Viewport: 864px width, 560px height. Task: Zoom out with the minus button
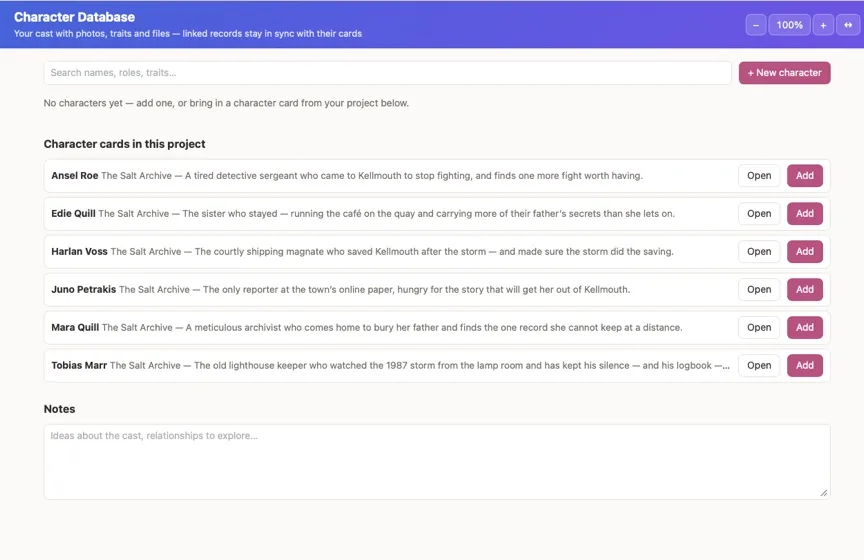755,25
